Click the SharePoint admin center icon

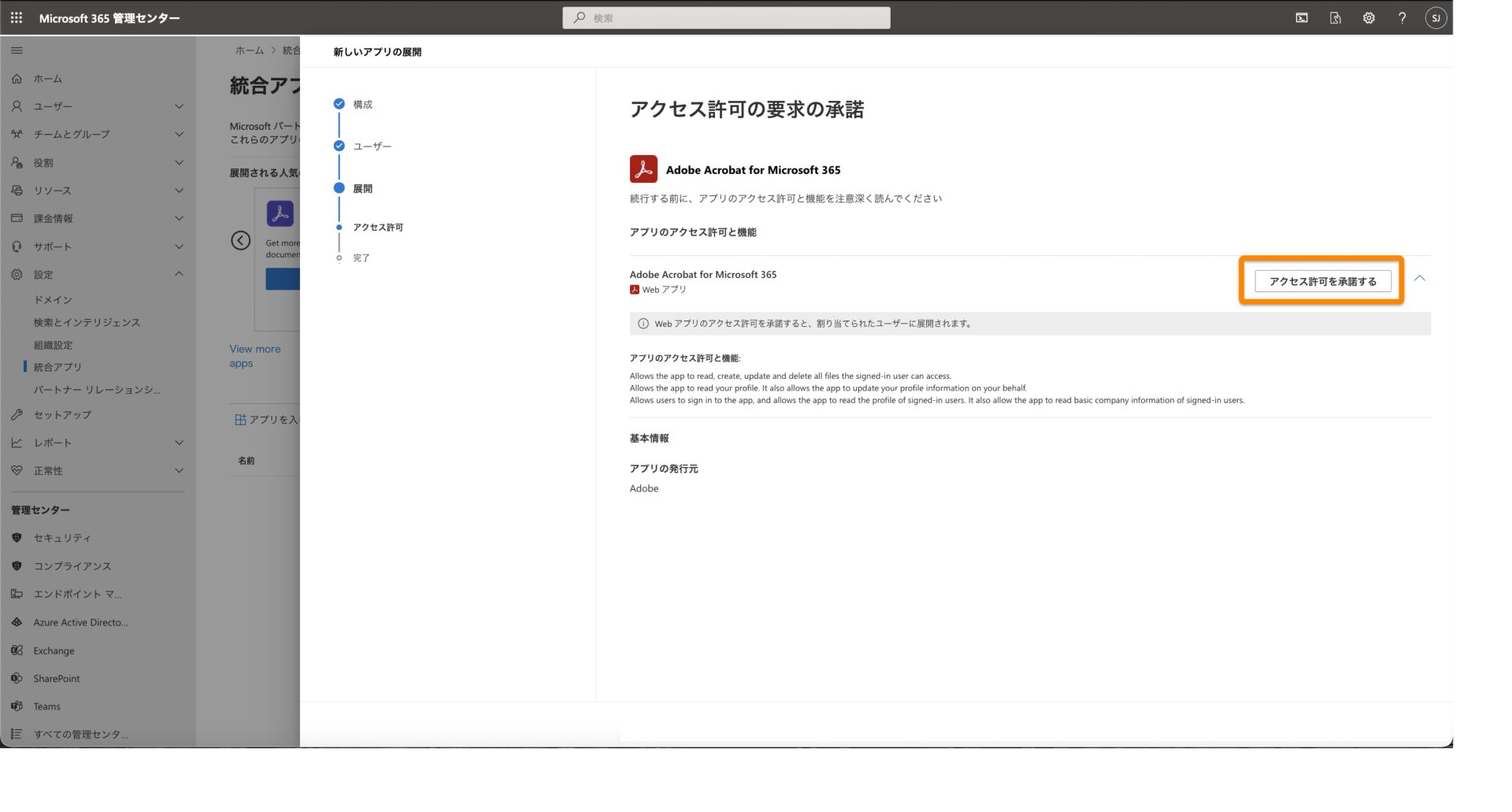(x=17, y=678)
